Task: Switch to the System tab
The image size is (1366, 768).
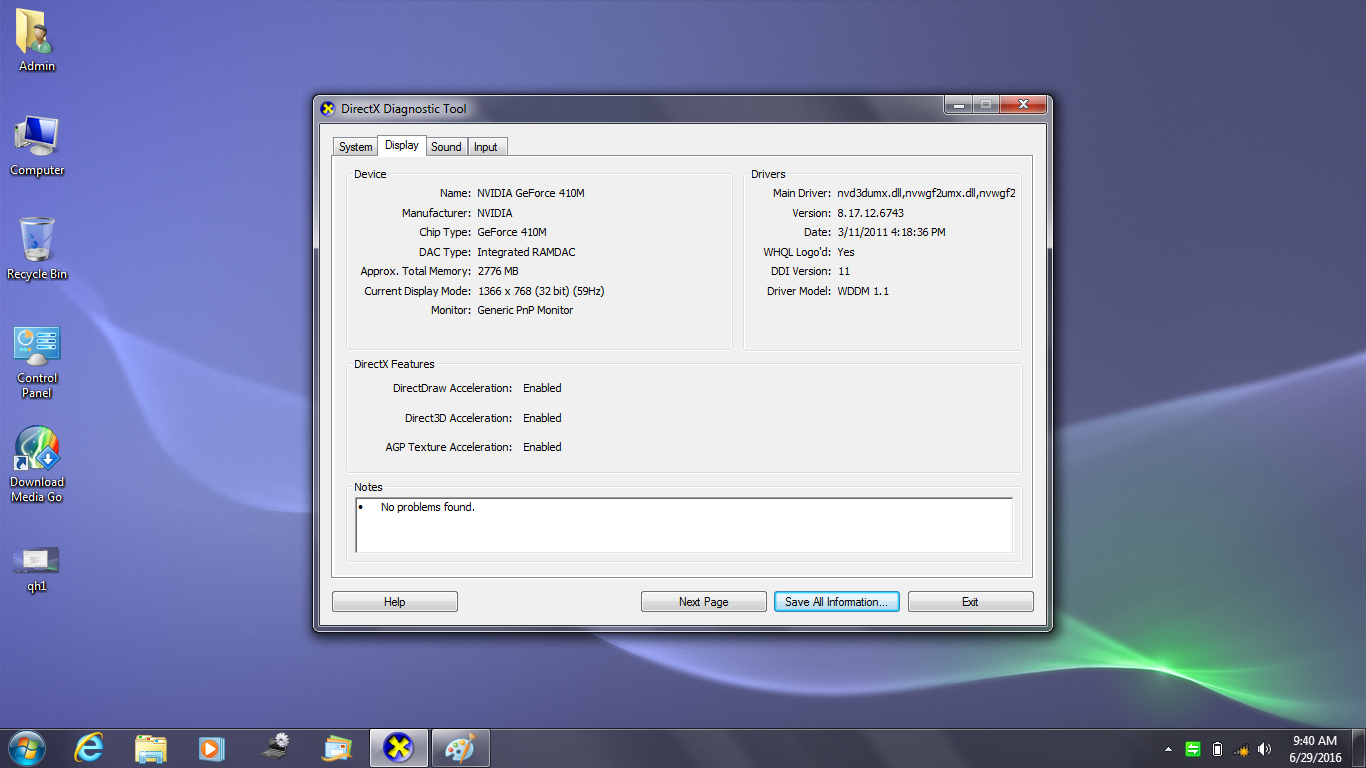Action: click(x=355, y=147)
